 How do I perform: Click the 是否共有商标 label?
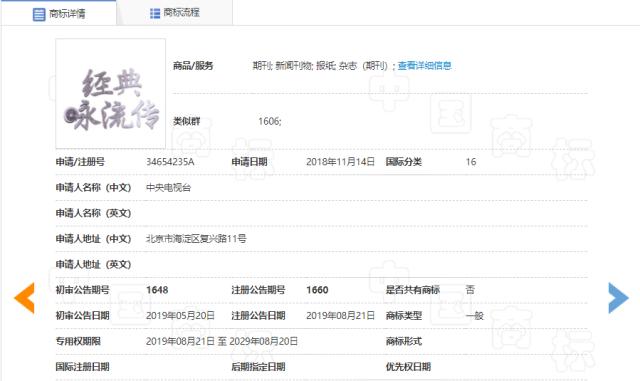point(413,290)
